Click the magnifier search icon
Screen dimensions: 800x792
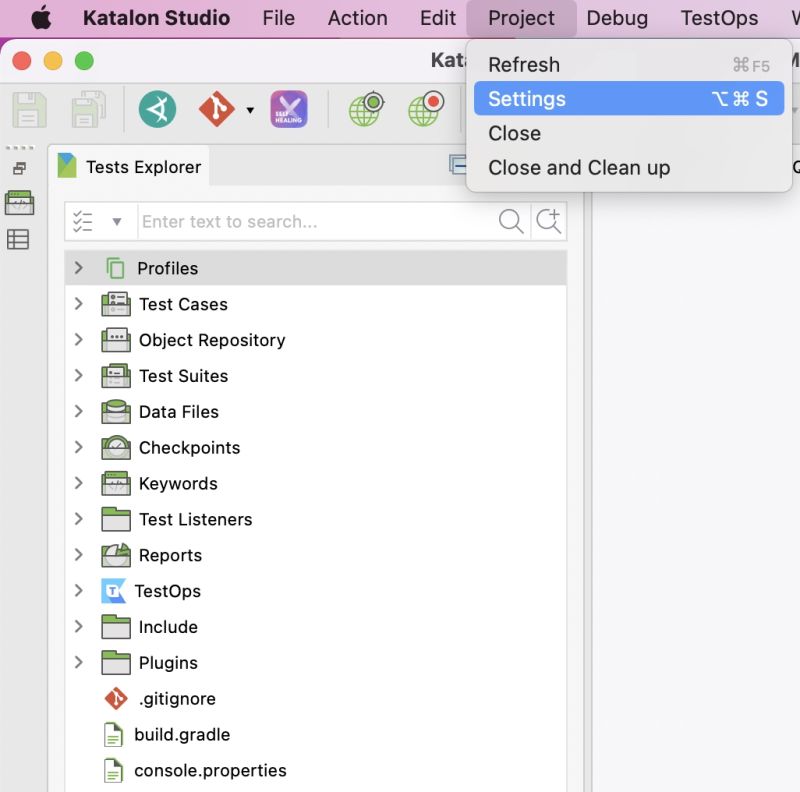511,221
